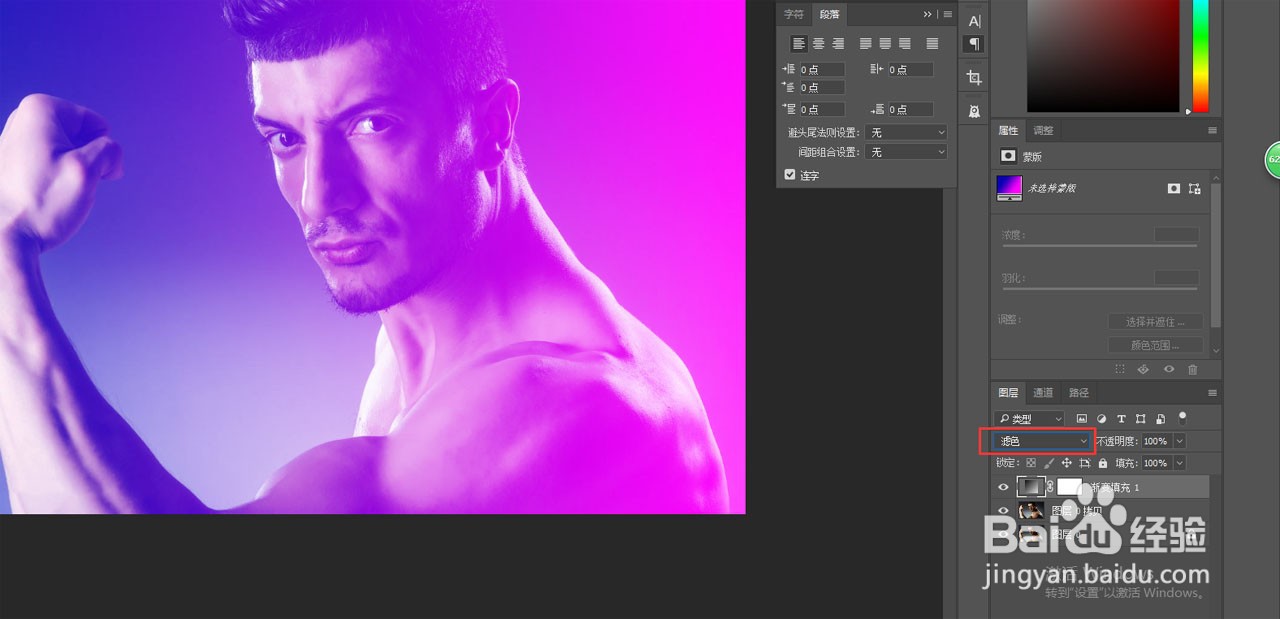Click lock image pixels brush icon
The width and height of the screenshot is (1280, 619).
(1049, 464)
